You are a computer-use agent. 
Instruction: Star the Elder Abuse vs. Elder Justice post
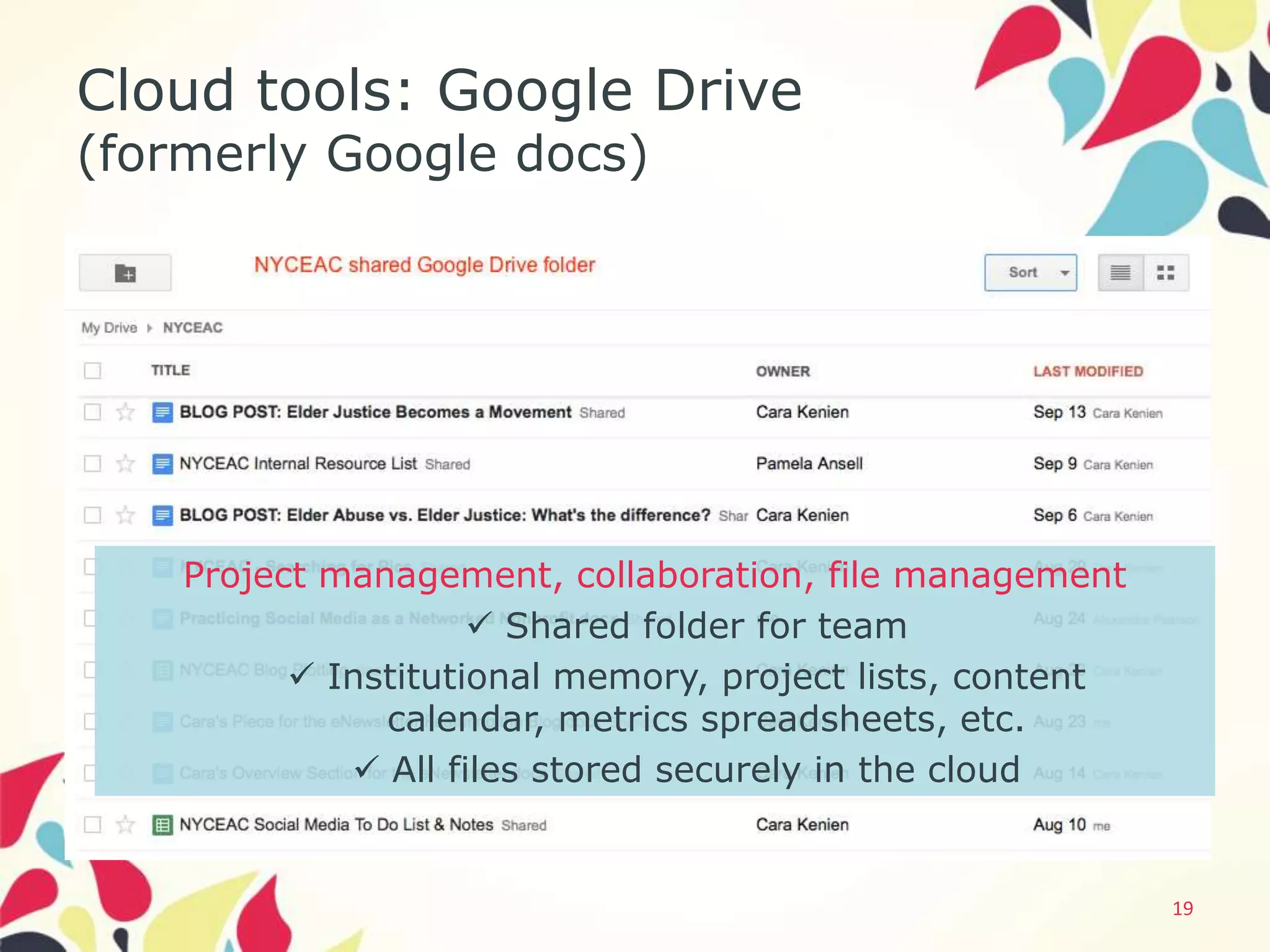click(x=126, y=514)
